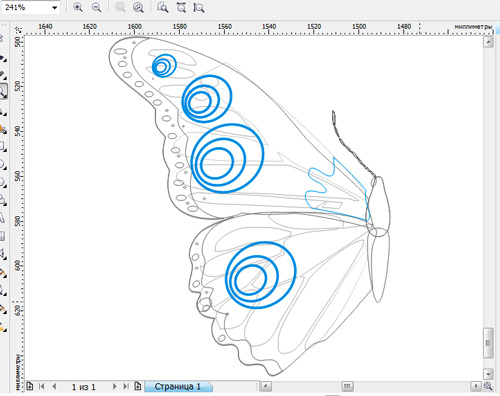Image resolution: width=500 pixels, height=396 pixels.
Task: Click the 'миллиметры' ruler units label
Action: pyautogui.click(x=473, y=27)
